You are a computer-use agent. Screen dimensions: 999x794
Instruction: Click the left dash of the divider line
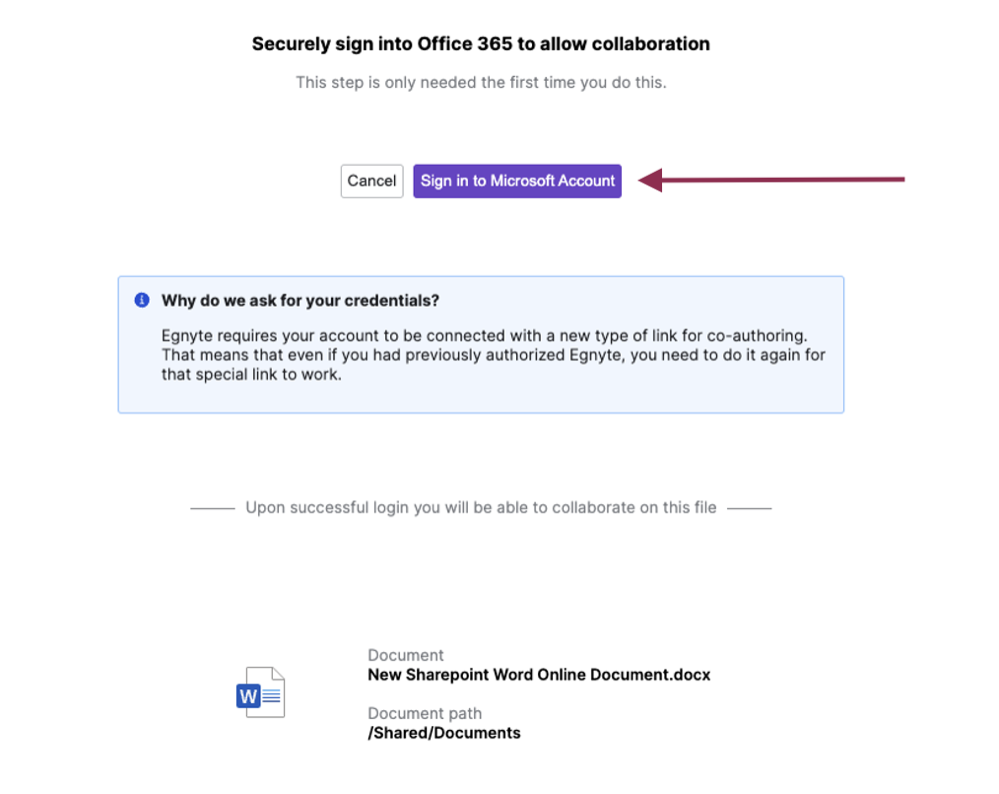[212, 507]
